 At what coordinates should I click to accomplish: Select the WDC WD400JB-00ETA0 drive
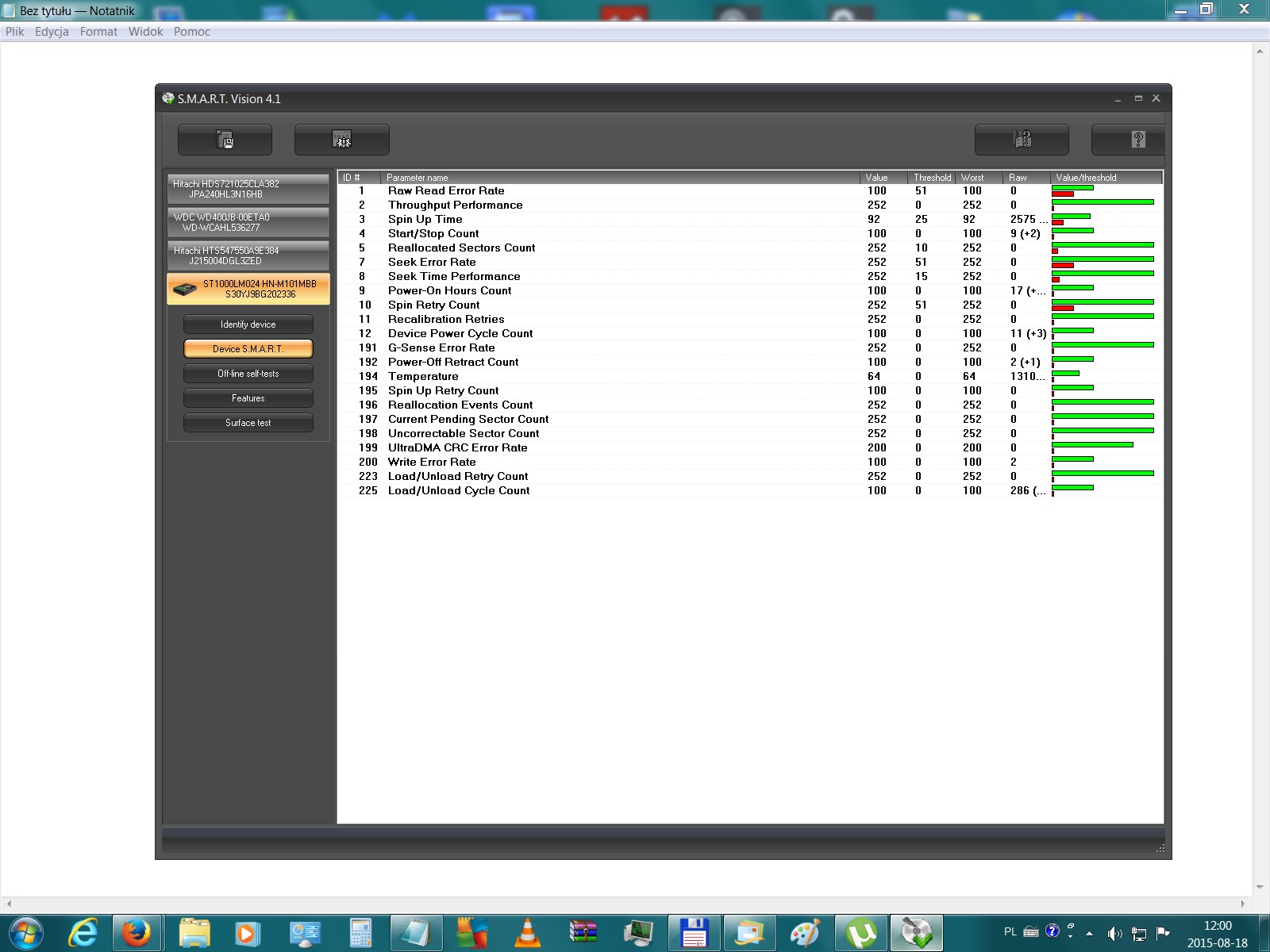tap(248, 222)
